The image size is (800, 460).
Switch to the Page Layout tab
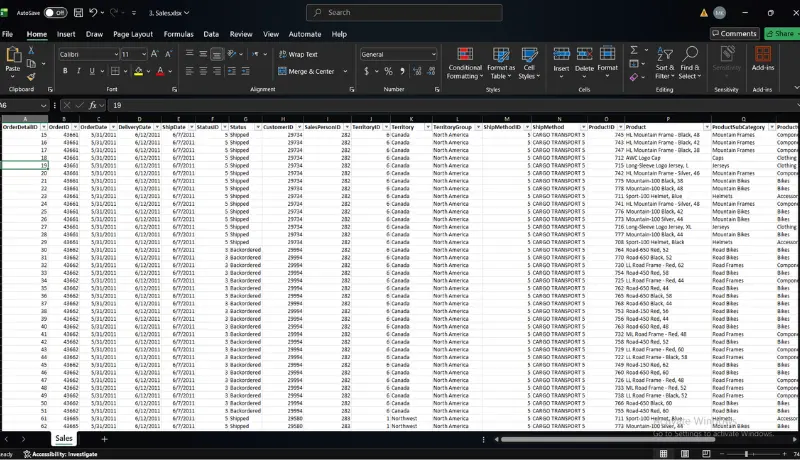tap(133, 34)
